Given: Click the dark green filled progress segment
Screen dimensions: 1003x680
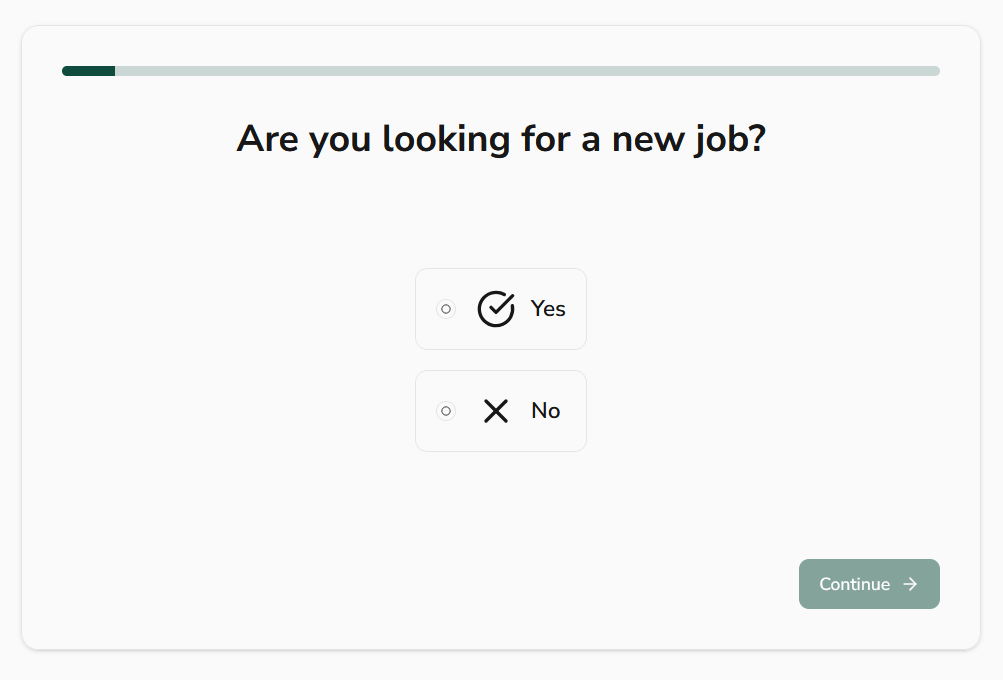Looking at the screenshot, I should pyautogui.click(x=88, y=71).
